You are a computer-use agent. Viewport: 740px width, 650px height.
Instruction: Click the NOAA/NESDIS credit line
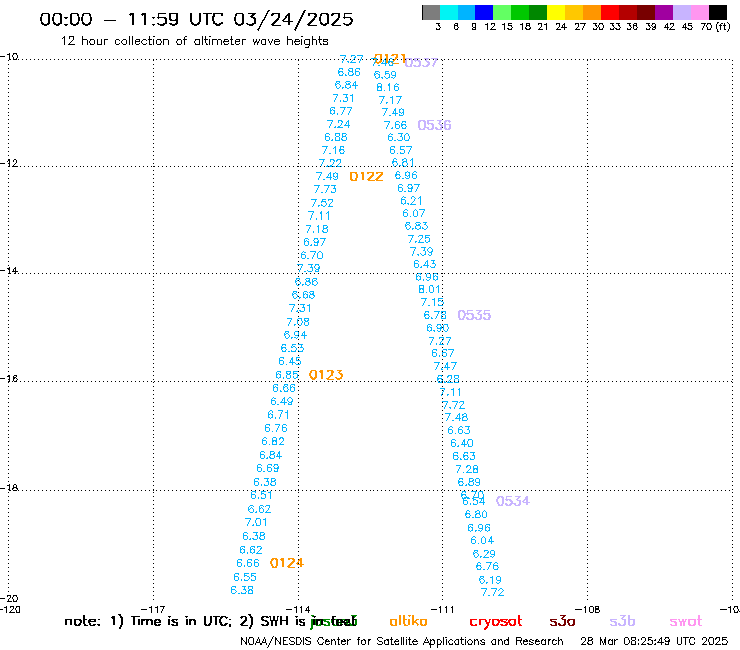402,641
